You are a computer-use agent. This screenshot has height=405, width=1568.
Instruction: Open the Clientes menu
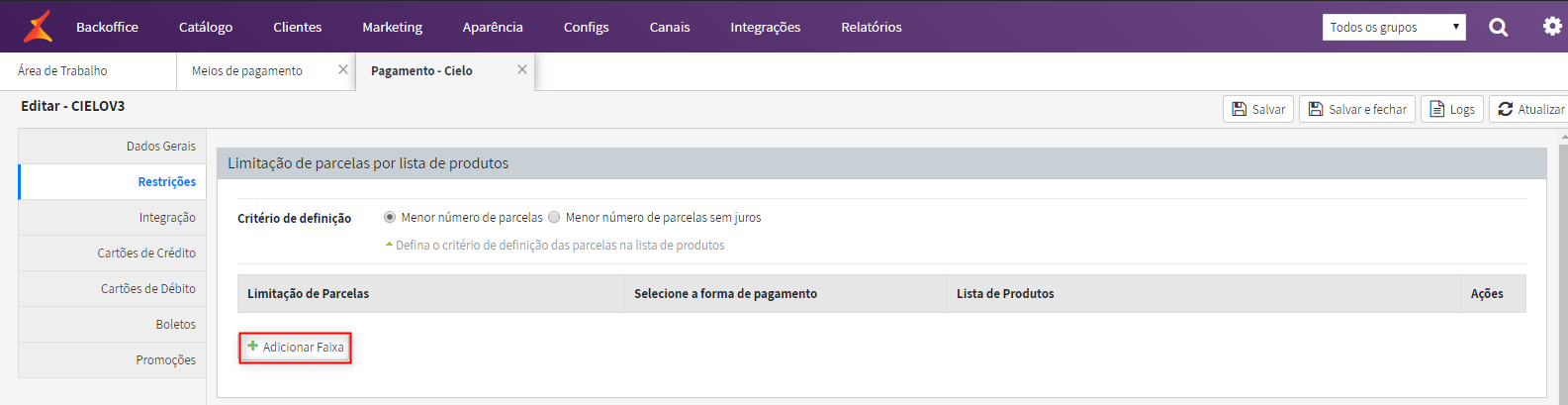point(298,27)
